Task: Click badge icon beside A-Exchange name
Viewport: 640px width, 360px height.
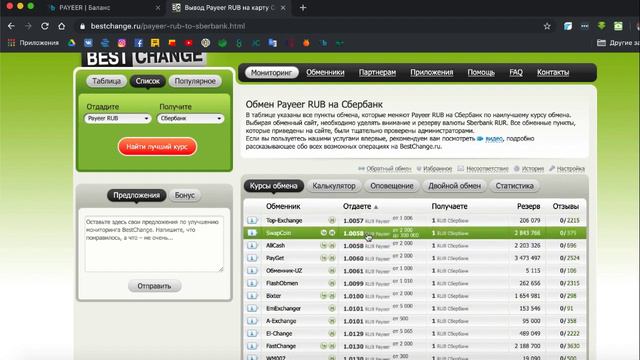Action: click(332, 321)
